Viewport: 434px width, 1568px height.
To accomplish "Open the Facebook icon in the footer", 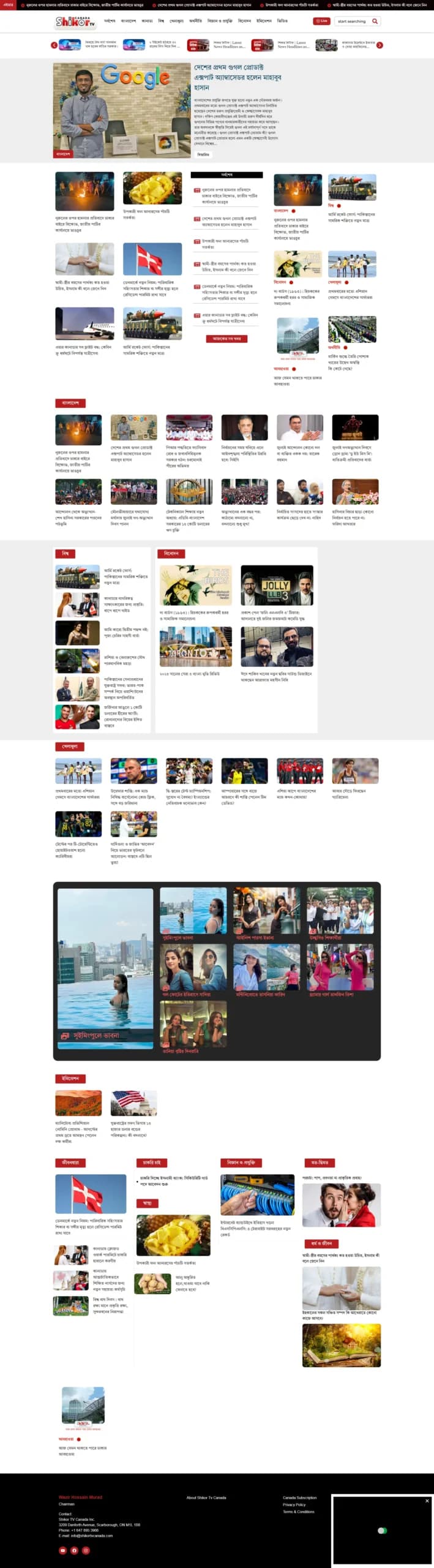I will tap(74, 1550).
